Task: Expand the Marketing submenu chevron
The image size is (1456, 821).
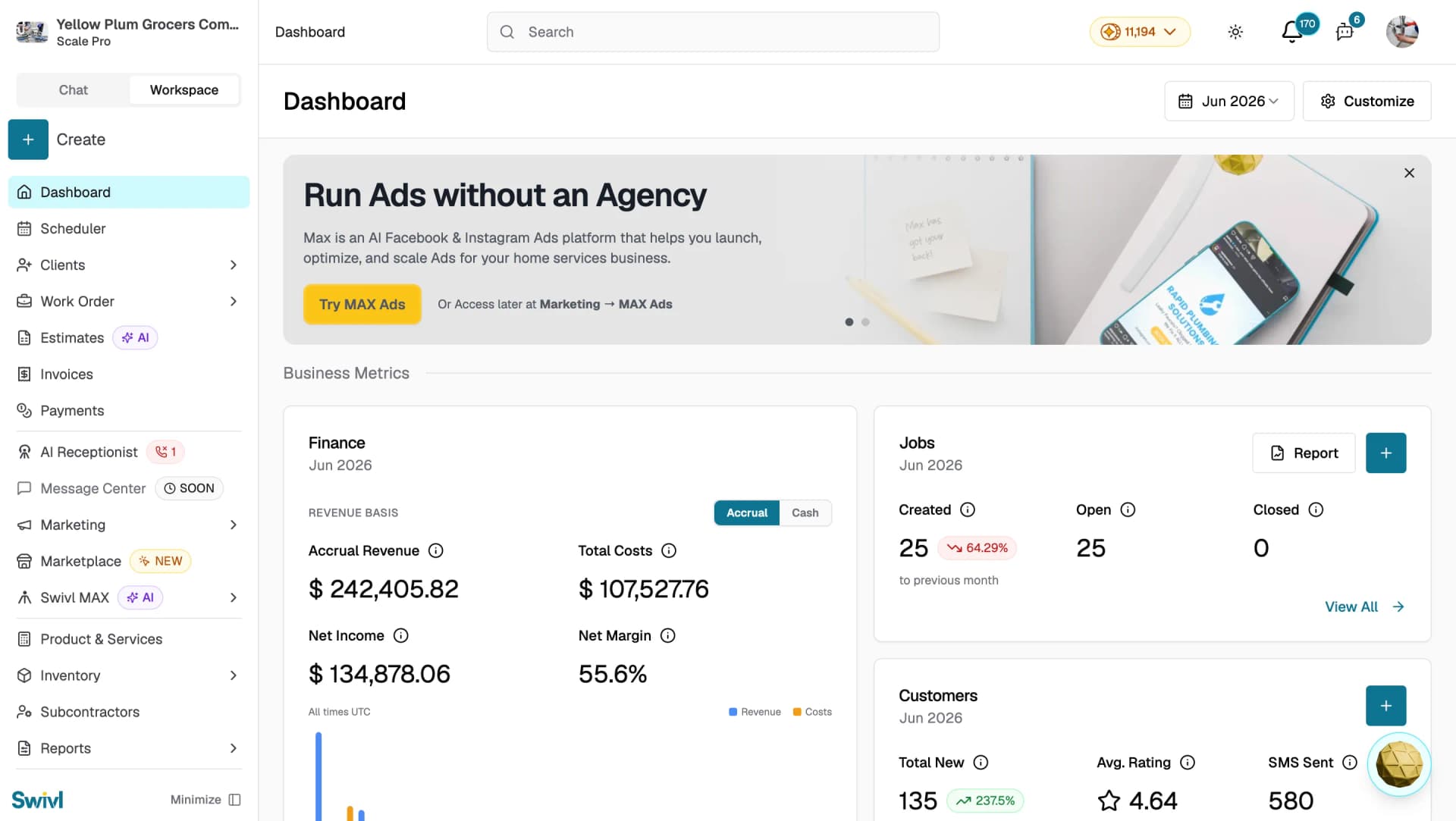Action: [233, 525]
